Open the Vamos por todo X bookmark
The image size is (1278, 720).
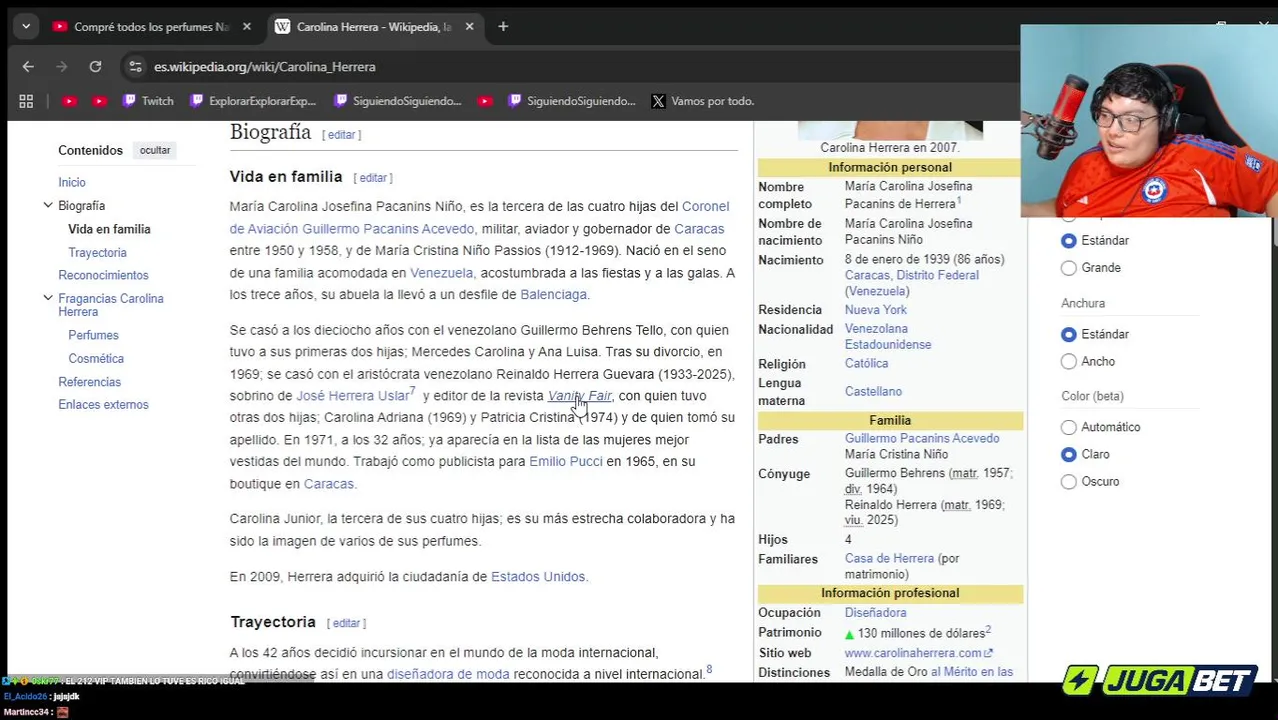pos(703,101)
